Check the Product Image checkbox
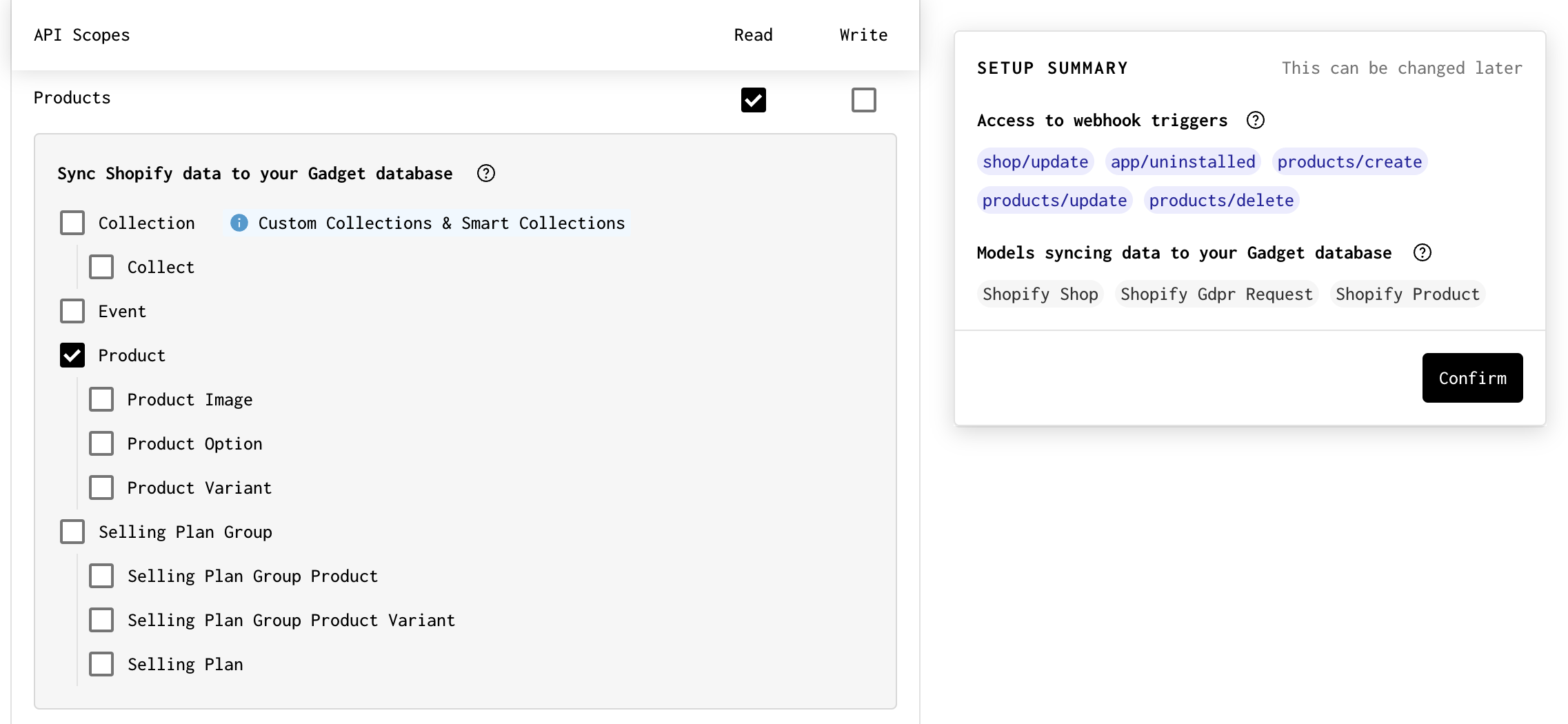 tap(101, 399)
